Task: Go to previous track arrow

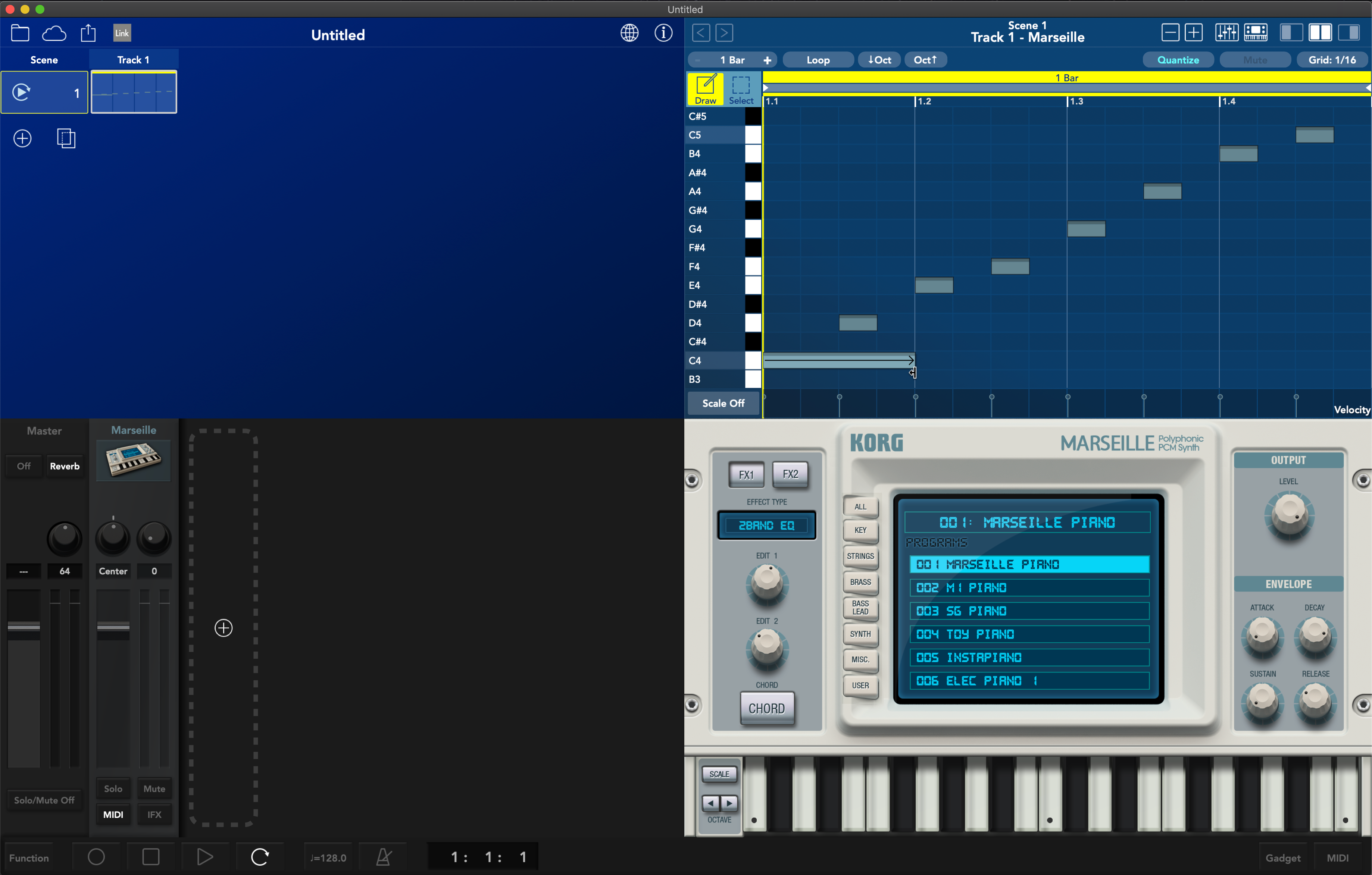Action: [701, 32]
